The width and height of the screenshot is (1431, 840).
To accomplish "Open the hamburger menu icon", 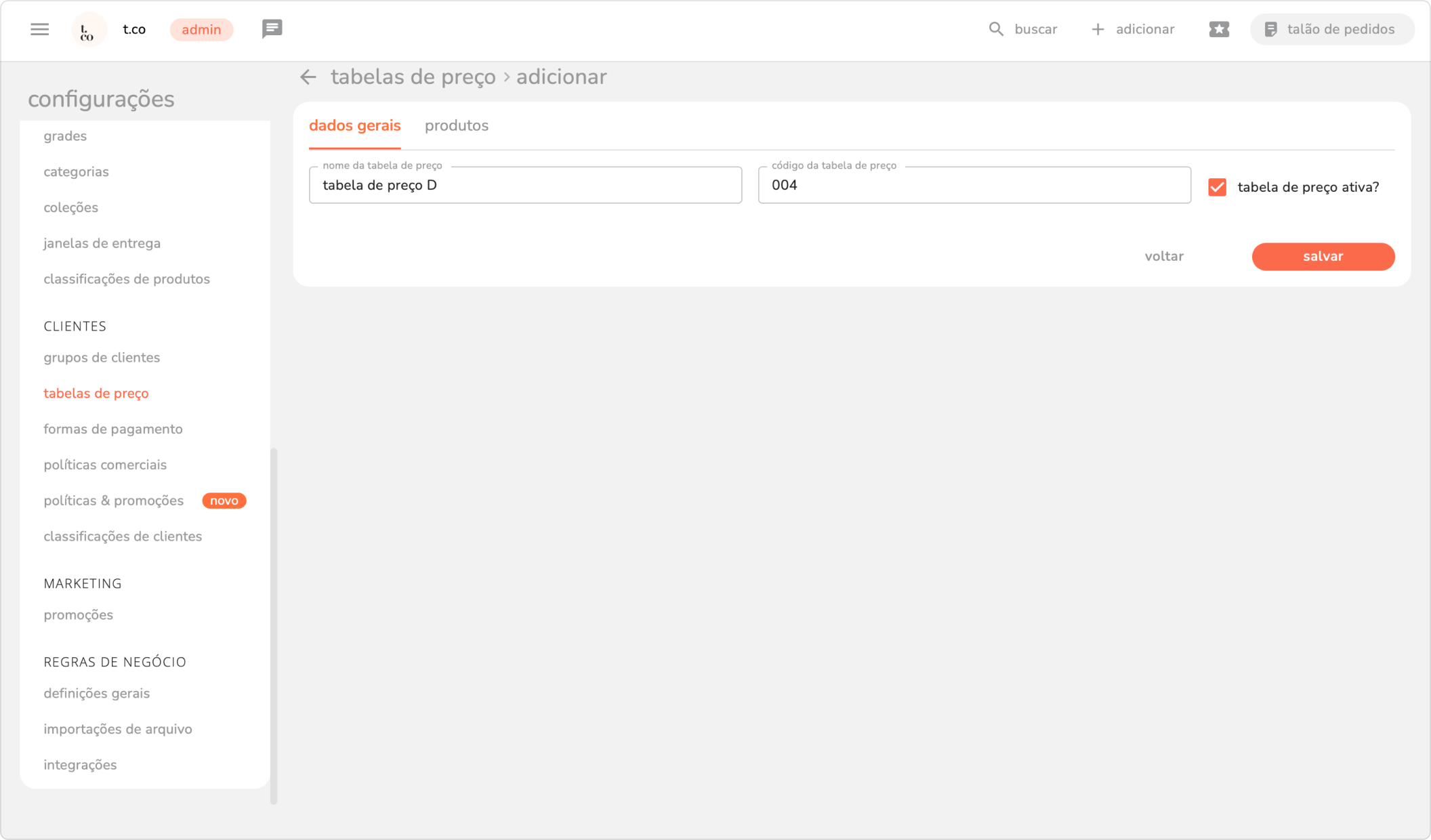I will click(x=39, y=29).
